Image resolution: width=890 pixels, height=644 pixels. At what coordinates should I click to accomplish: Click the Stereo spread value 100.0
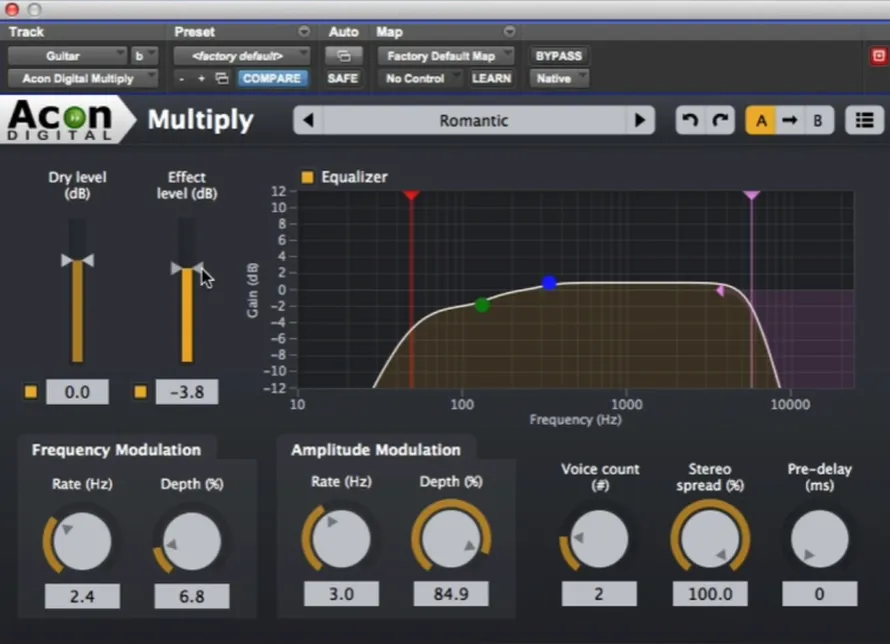[x=710, y=594]
